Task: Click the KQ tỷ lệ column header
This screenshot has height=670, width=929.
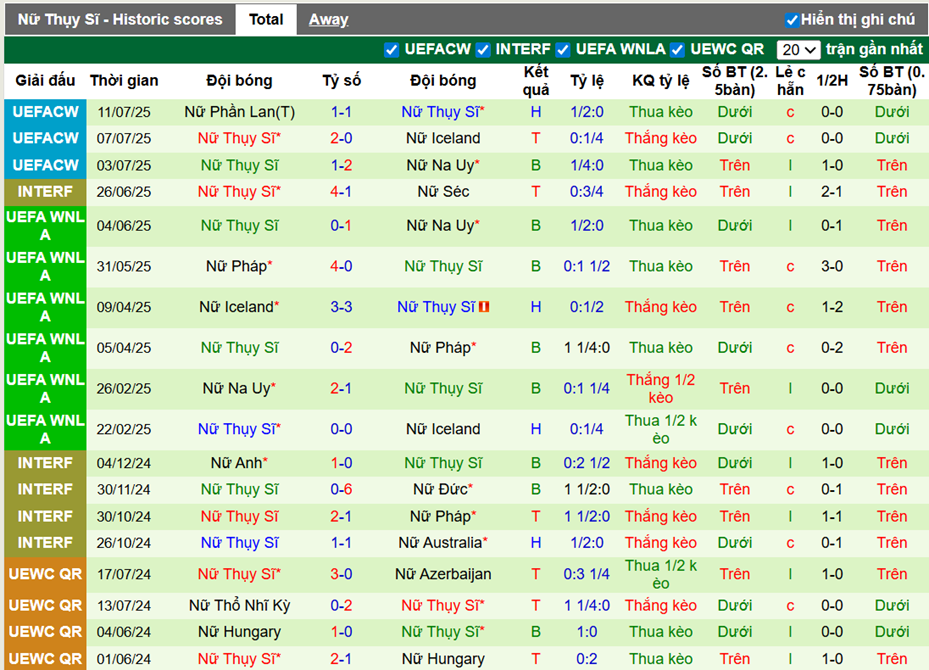Action: point(661,81)
